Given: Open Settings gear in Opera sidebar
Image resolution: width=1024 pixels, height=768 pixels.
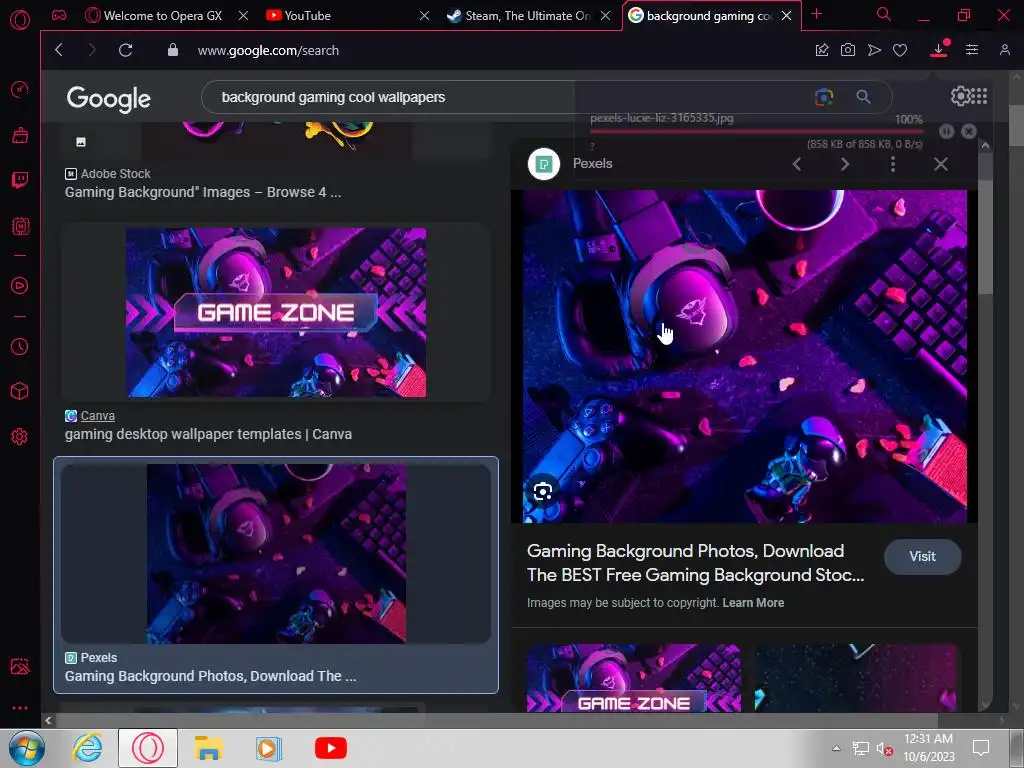Looking at the screenshot, I should [x=20, y=436].
